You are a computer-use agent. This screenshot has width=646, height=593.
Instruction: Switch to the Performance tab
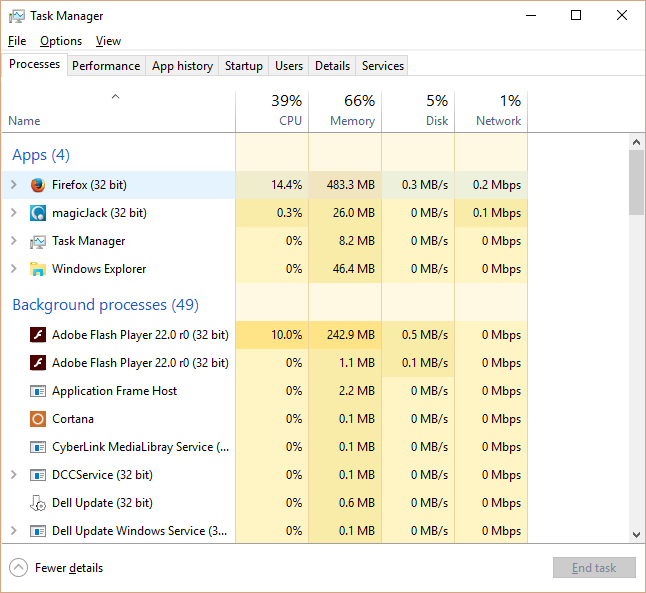click(106, 66)
